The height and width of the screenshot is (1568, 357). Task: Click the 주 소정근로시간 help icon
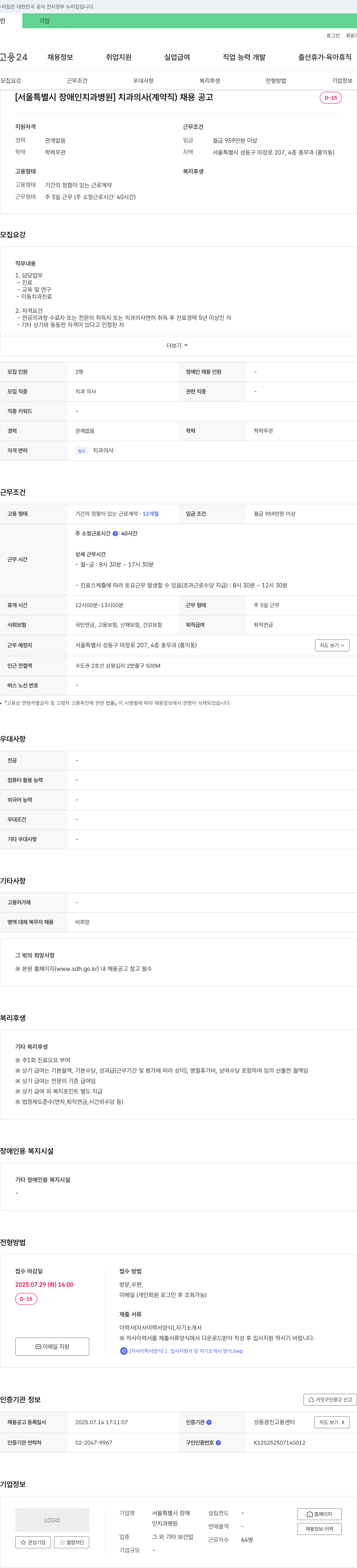(116, 534)
